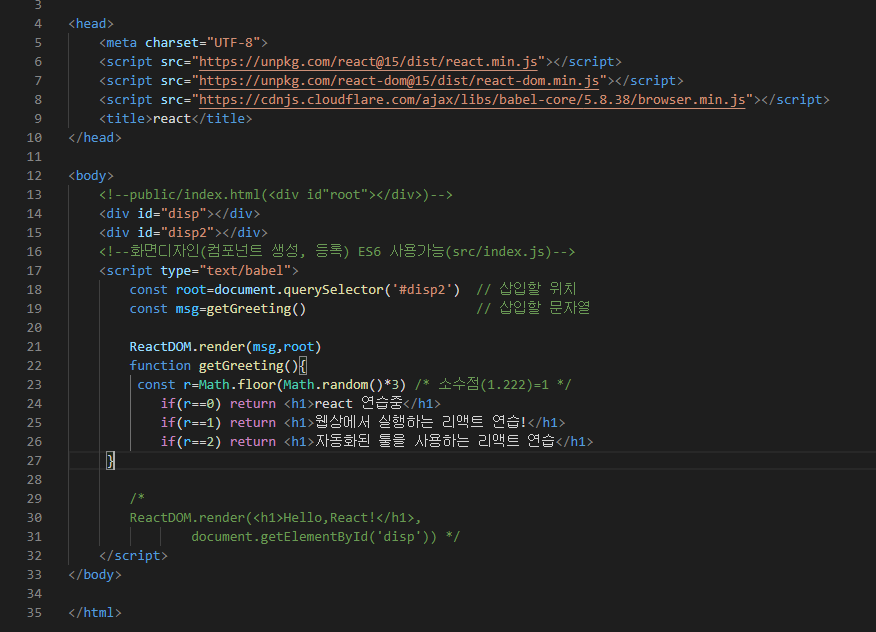Select line by clicking line number 8
The height and width of the screenshot is (632, 876).
pyautogui.click(x=38, y=99)
